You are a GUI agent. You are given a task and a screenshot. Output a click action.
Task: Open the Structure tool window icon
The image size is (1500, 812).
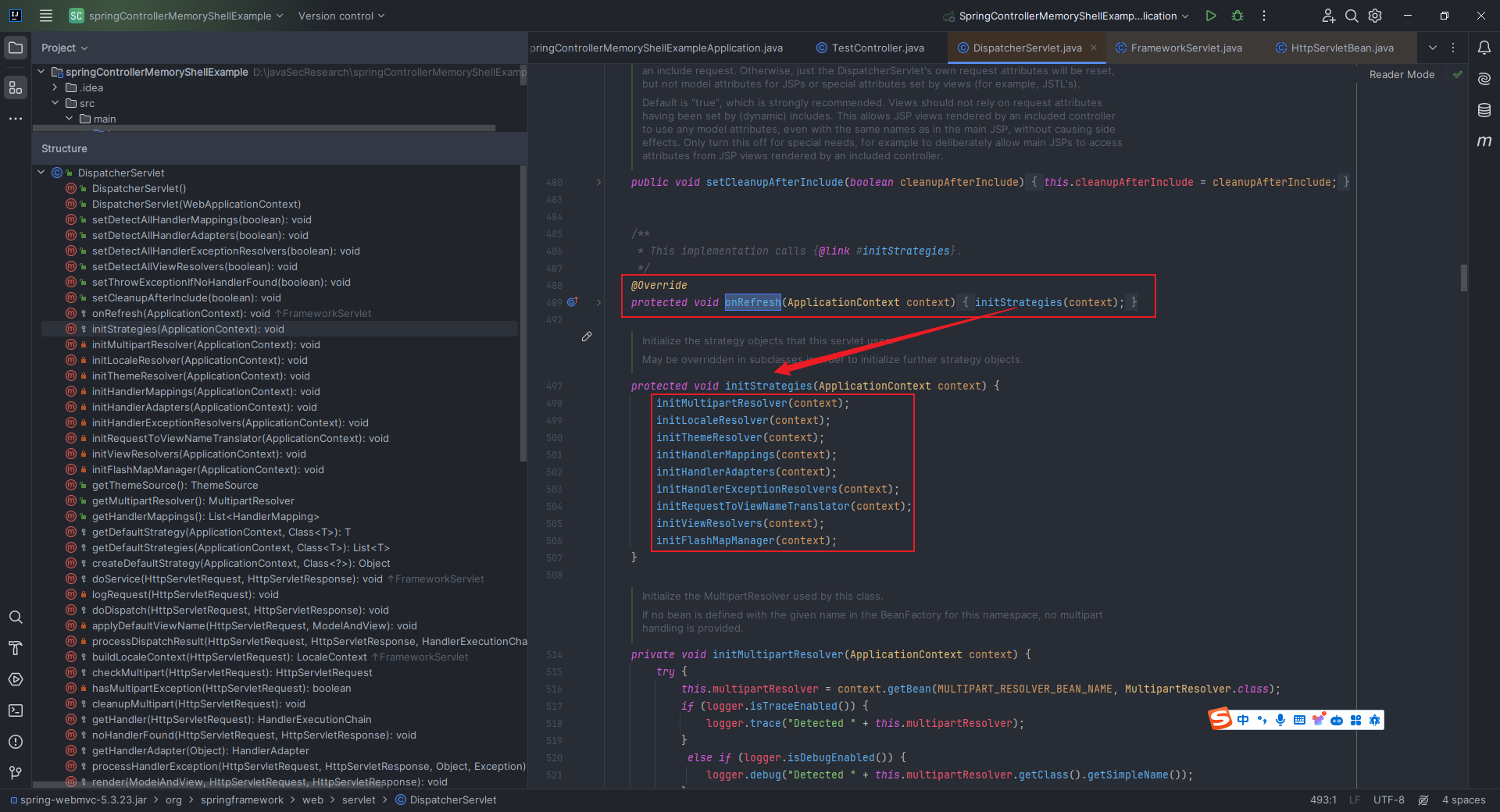(16, 87)
